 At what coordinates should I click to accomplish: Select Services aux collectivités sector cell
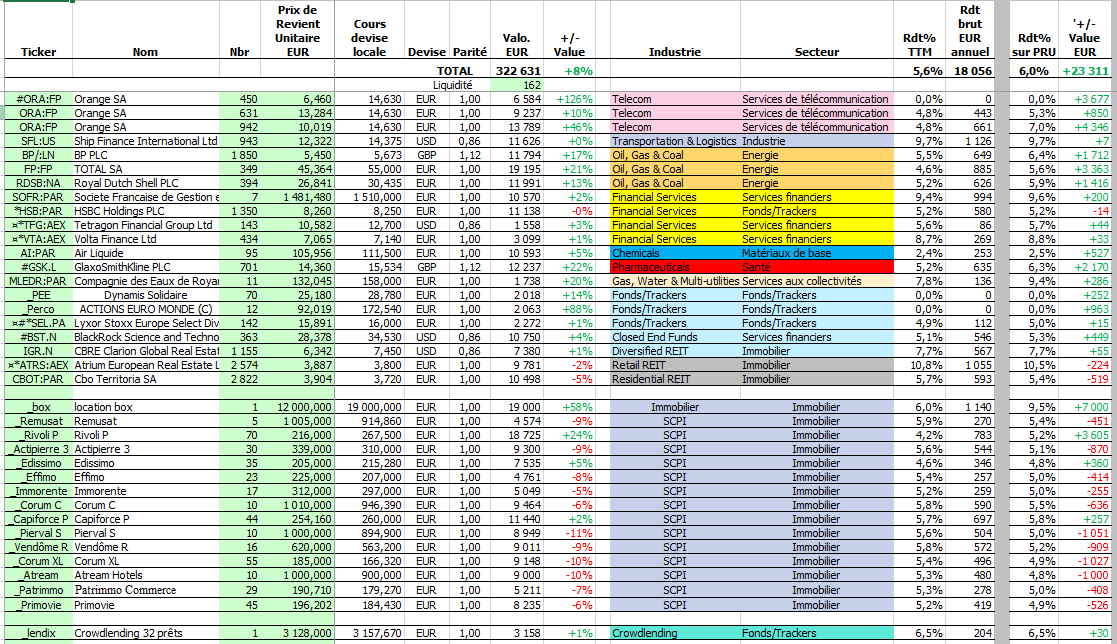(816, 281)
